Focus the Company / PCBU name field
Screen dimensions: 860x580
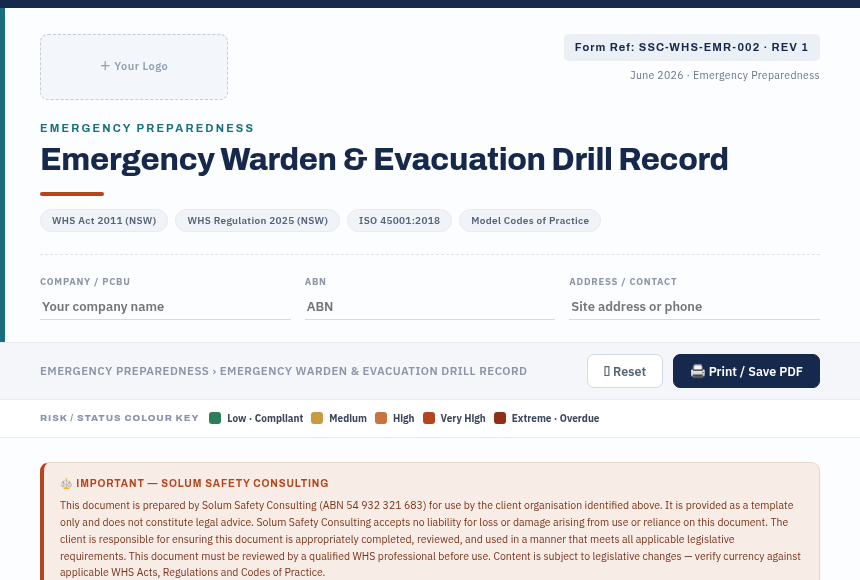click(165, 307)
